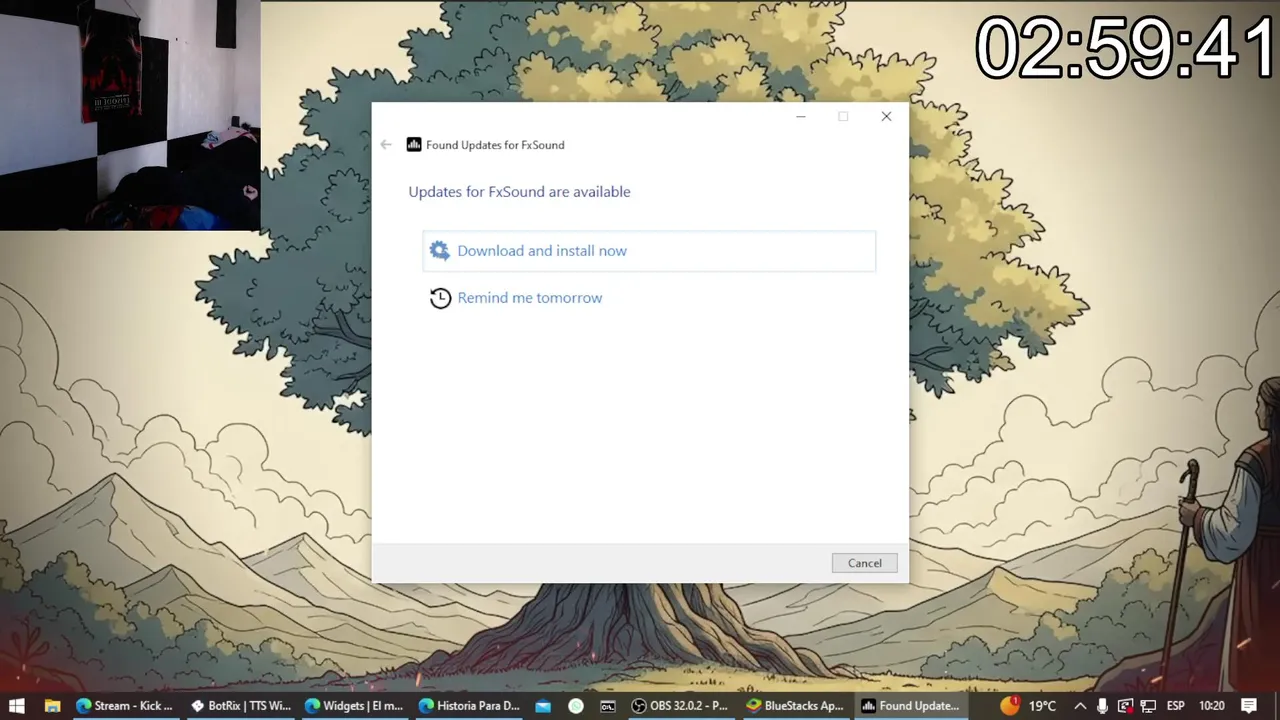This screenshot has width=1280, height=720.
Task: Click the clock icon beside Remind me tomorrow
Action: pos(440,298)
